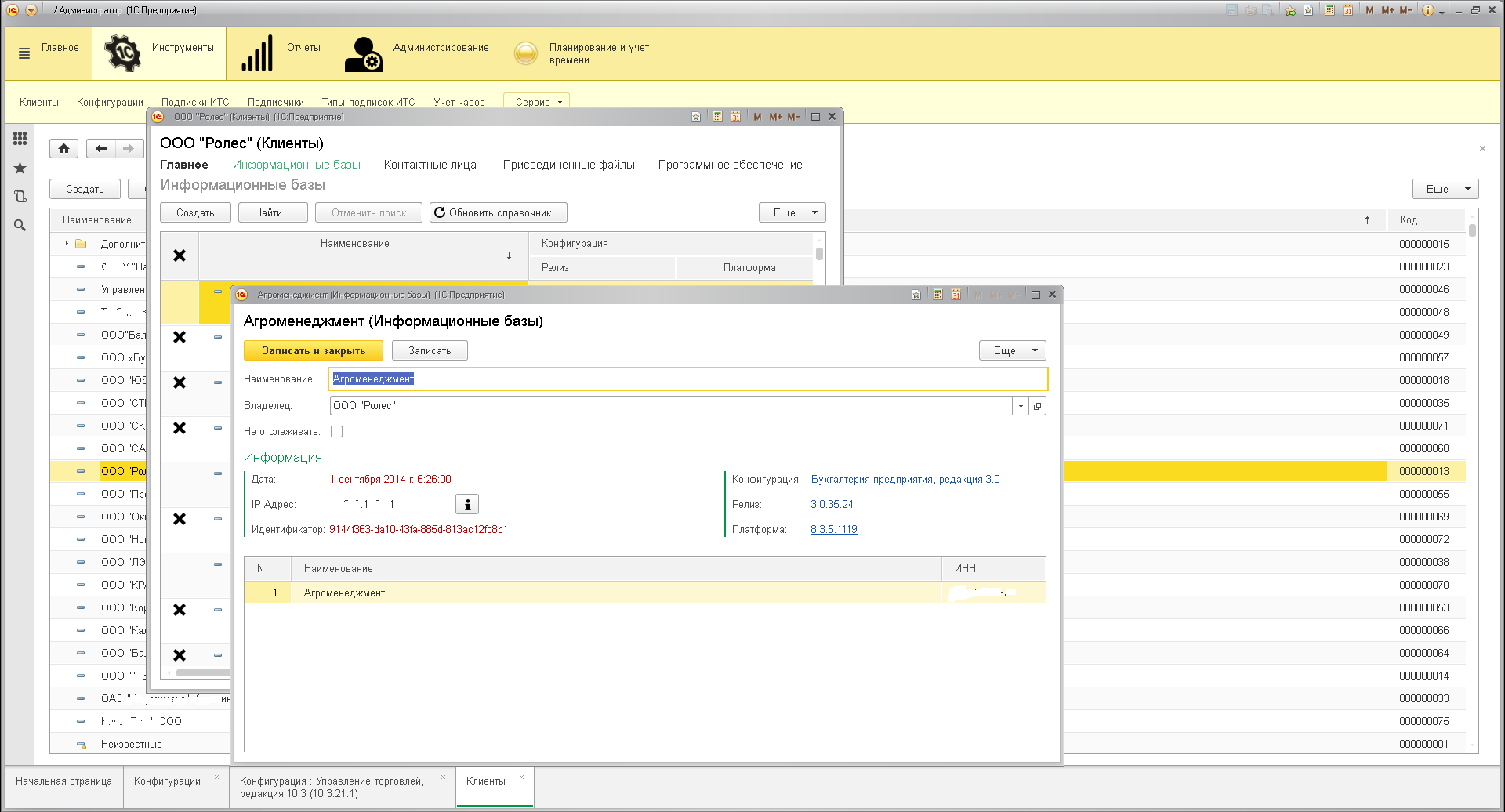Expand the Дополнит folder in clients tree
This screenshot has width=1505, height=812.
(67, 244)
